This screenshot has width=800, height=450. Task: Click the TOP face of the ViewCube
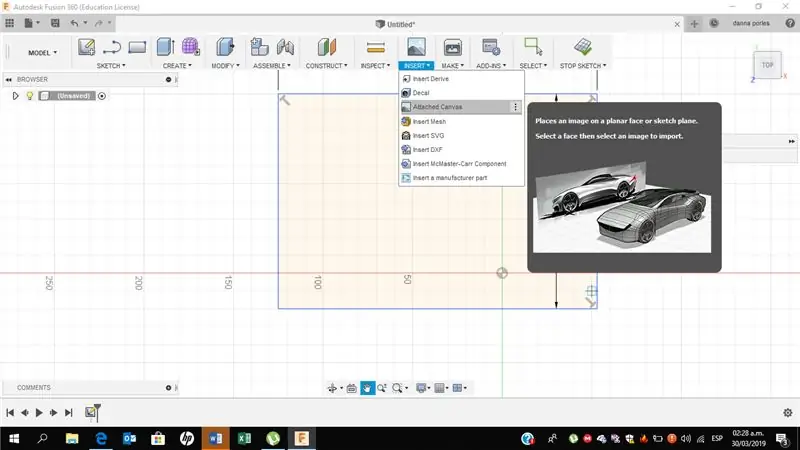(767, 65)
